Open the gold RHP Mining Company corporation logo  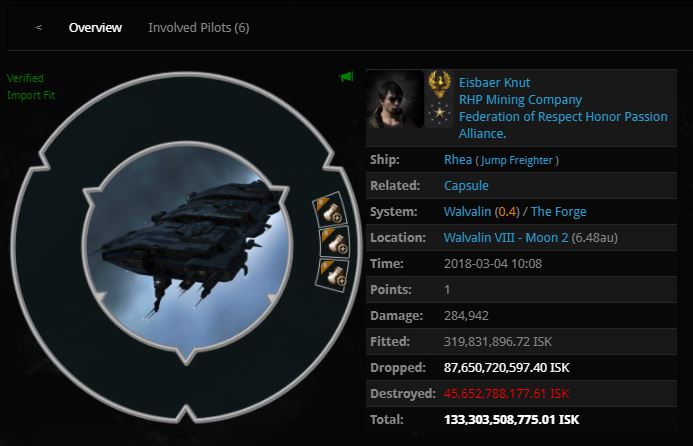439,84
